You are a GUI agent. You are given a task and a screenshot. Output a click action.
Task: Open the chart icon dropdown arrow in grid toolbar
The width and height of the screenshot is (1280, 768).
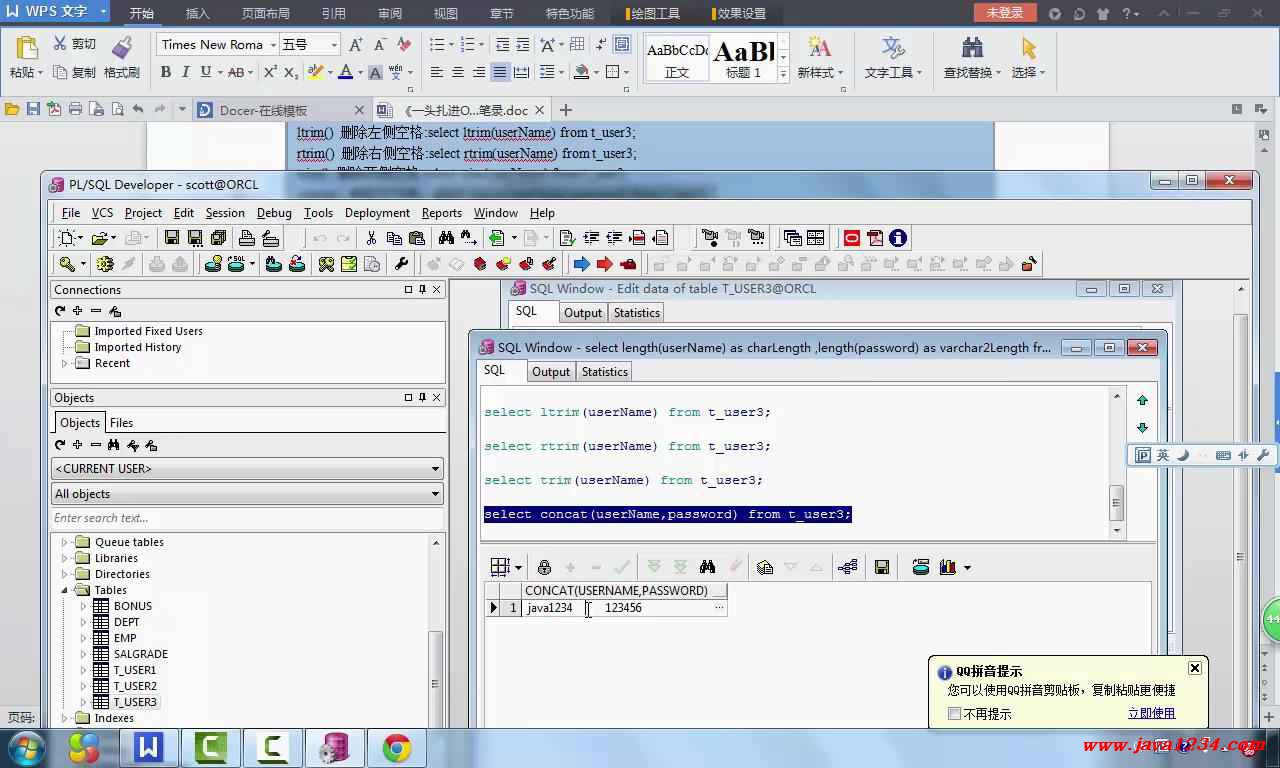pos(967,568)
